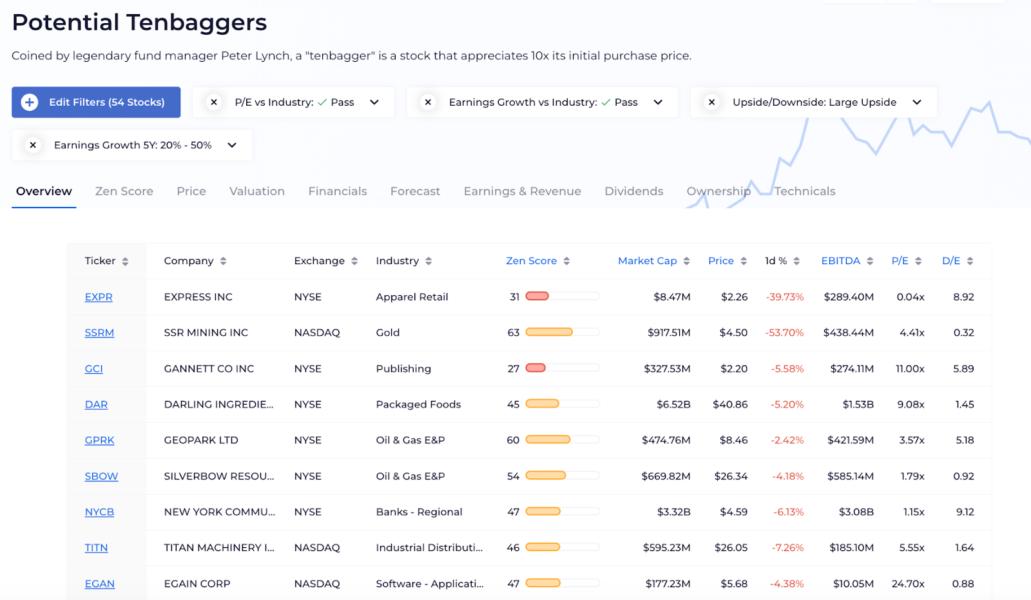The width and height of the screenshot is (1031, 600).
Task: Sort by 1d % column arrows
Action: 796,262
